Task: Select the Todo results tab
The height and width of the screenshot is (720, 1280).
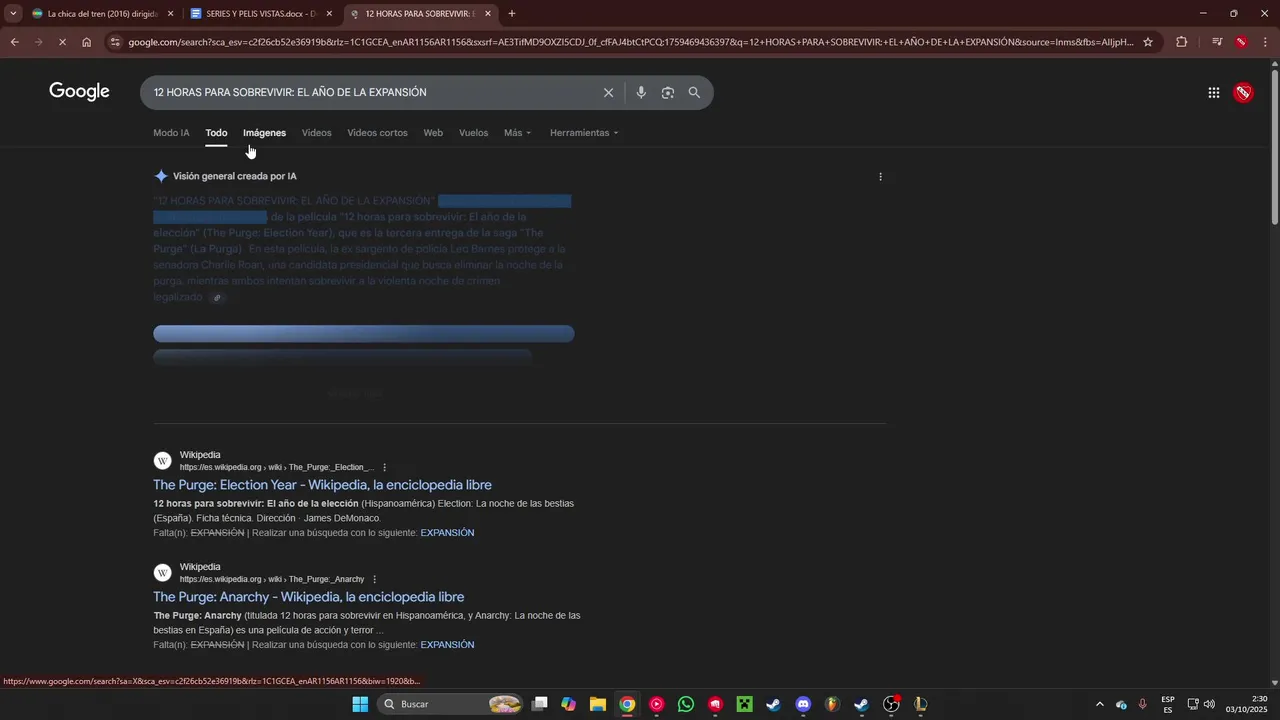Action: (216, 133)
